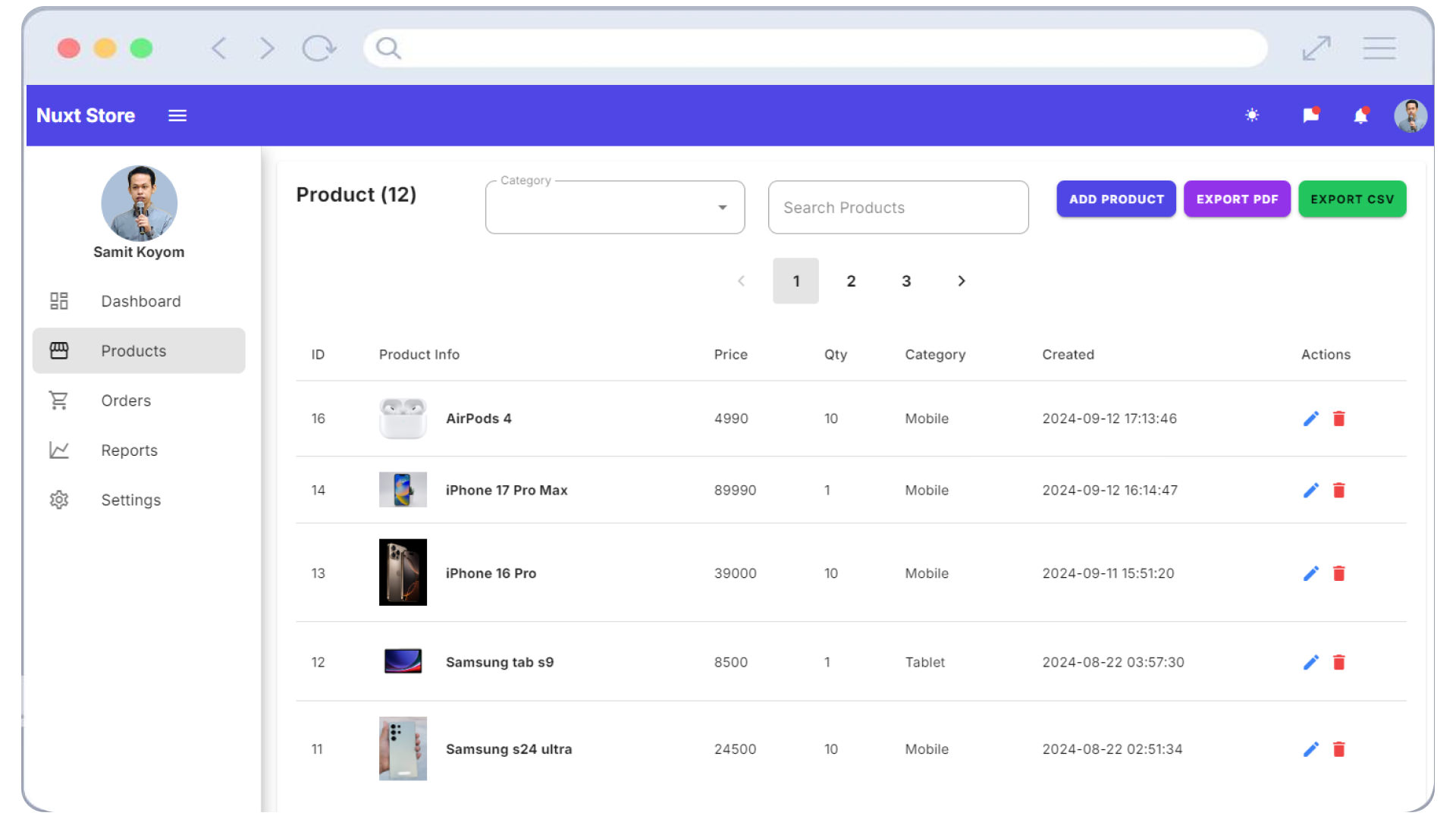Image resolution: width=1456 pixels, height=819 pixels.
Task: Edit the Samsung tab s9 product
Action: pyautogui.click(x=1311, y=663)
